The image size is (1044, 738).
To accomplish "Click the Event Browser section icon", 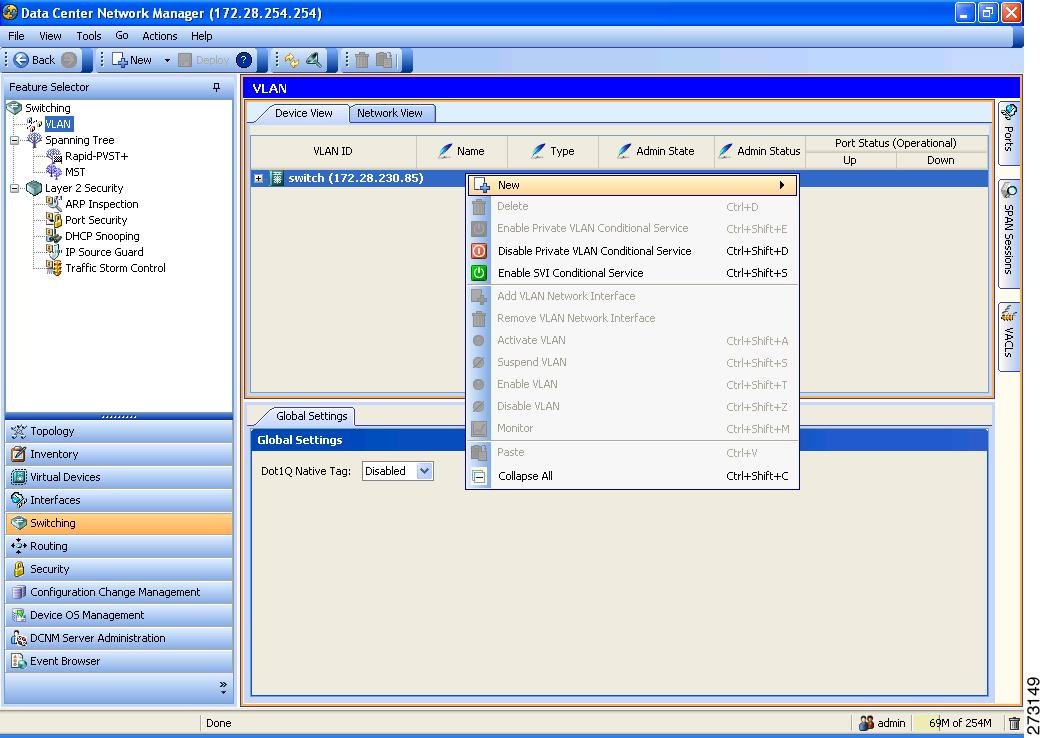I will tap(19, 661).
